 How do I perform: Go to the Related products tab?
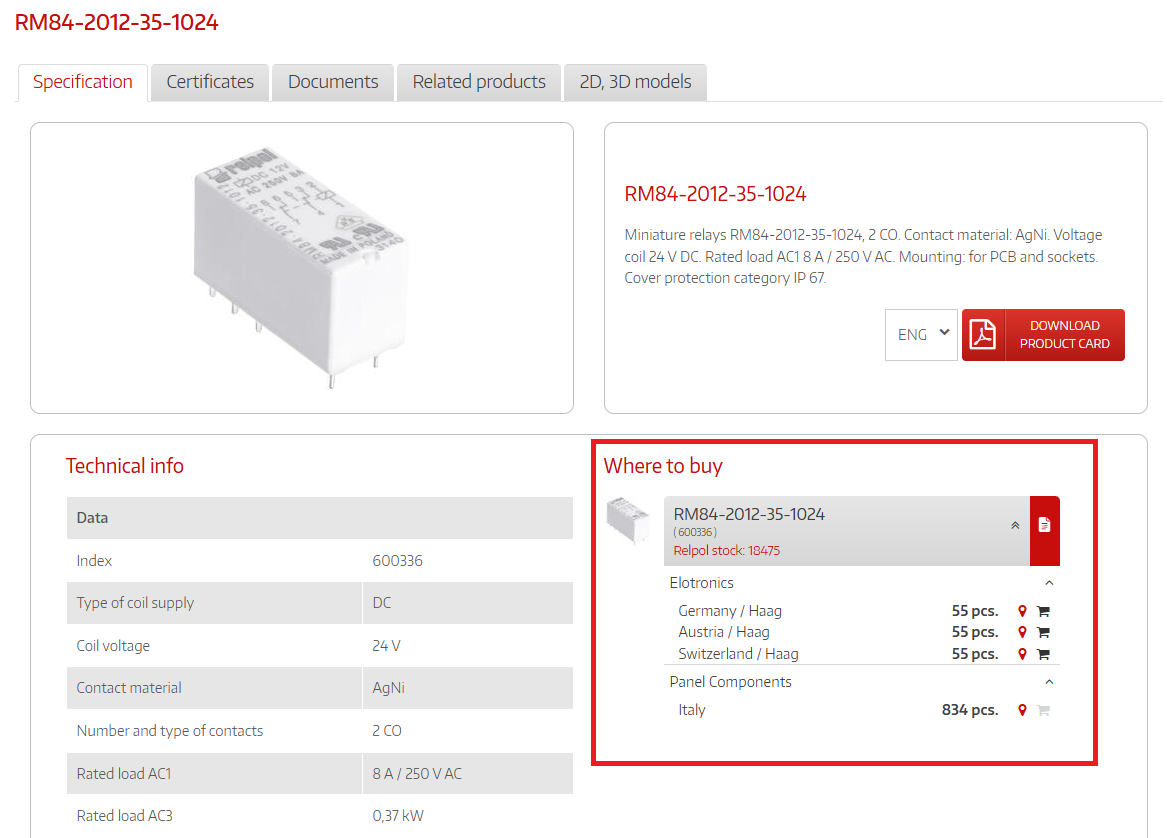[479, 82]
